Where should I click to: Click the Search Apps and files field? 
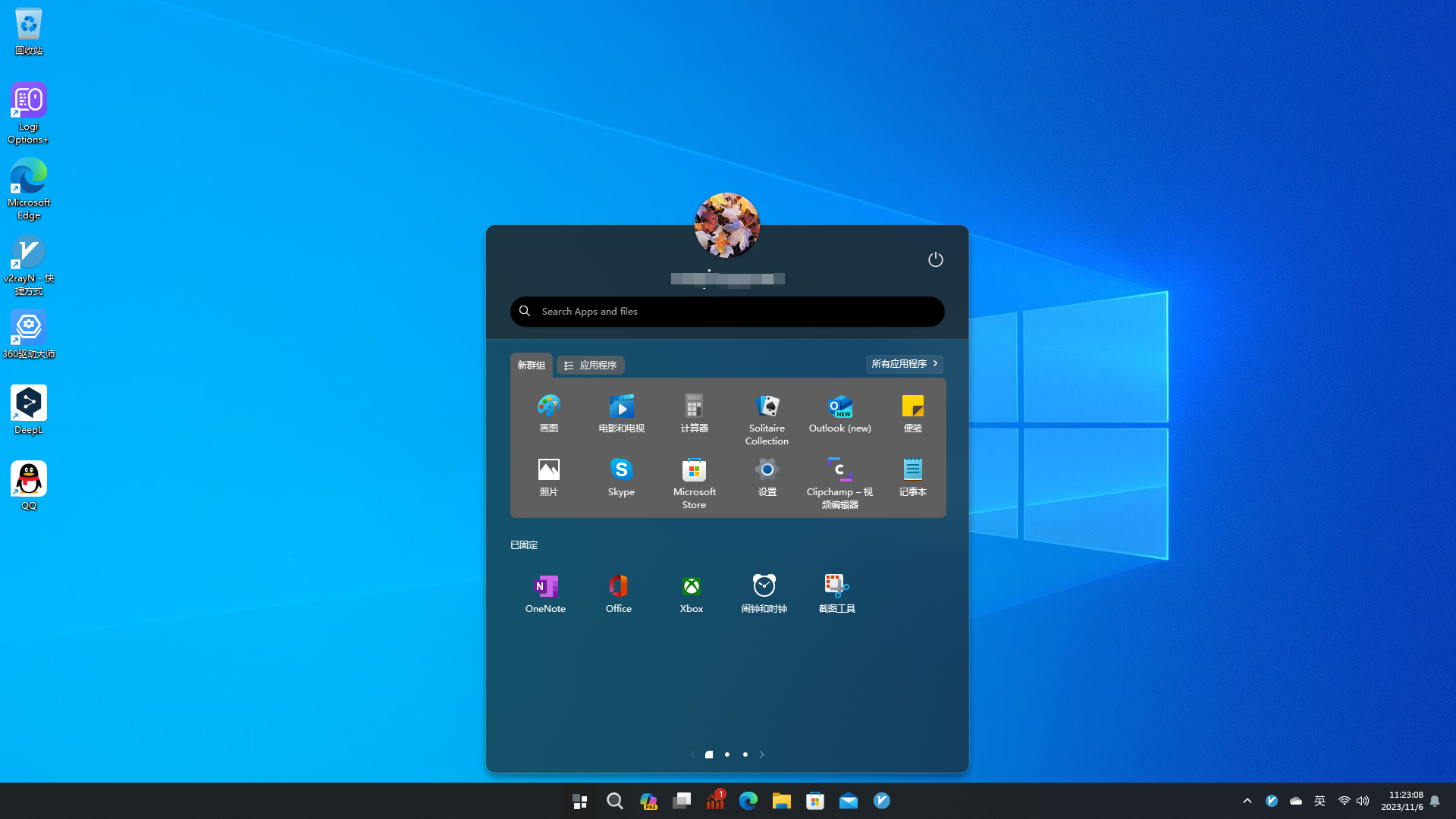click(727, 312)
